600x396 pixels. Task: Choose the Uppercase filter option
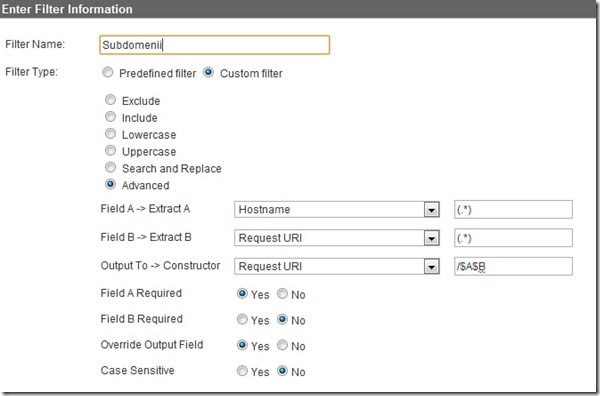(110, 150)
